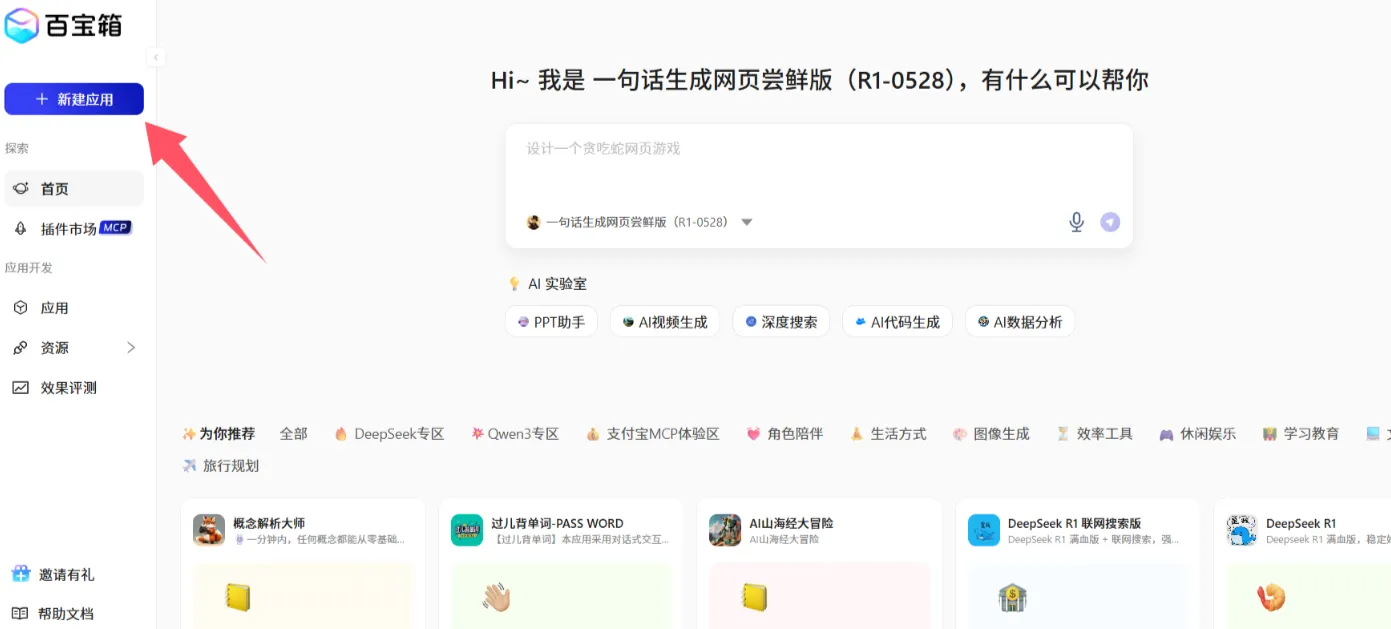Click the 百宝箱 logo icon
The image size is (1391, 629).
click(21, 25)
